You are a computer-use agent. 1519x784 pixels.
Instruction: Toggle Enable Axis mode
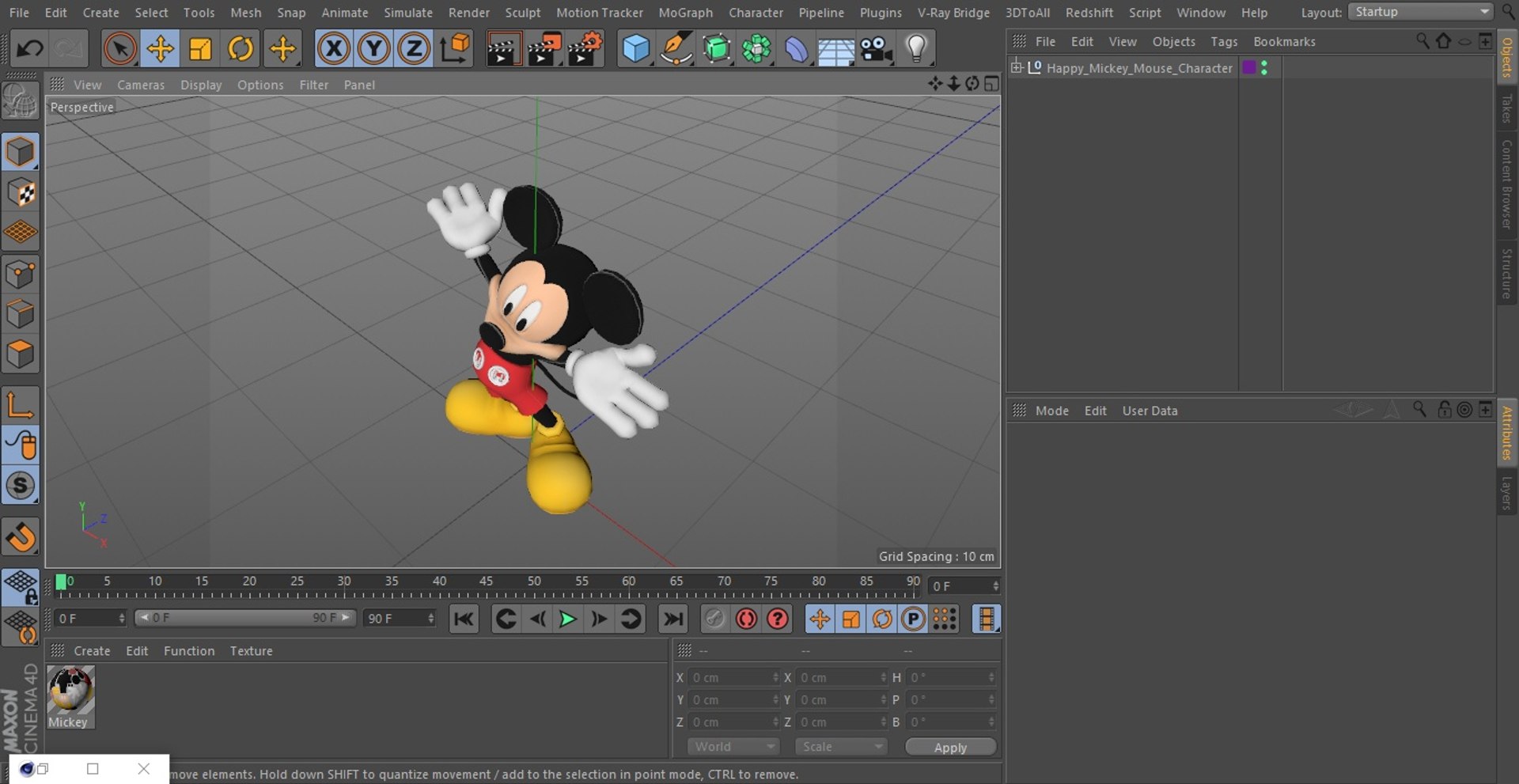21,405
